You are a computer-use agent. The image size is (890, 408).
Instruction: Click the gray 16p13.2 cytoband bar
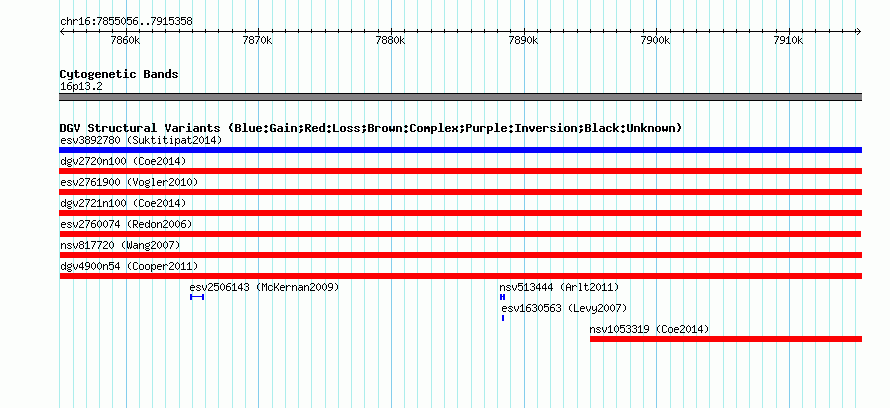point(460,97)
